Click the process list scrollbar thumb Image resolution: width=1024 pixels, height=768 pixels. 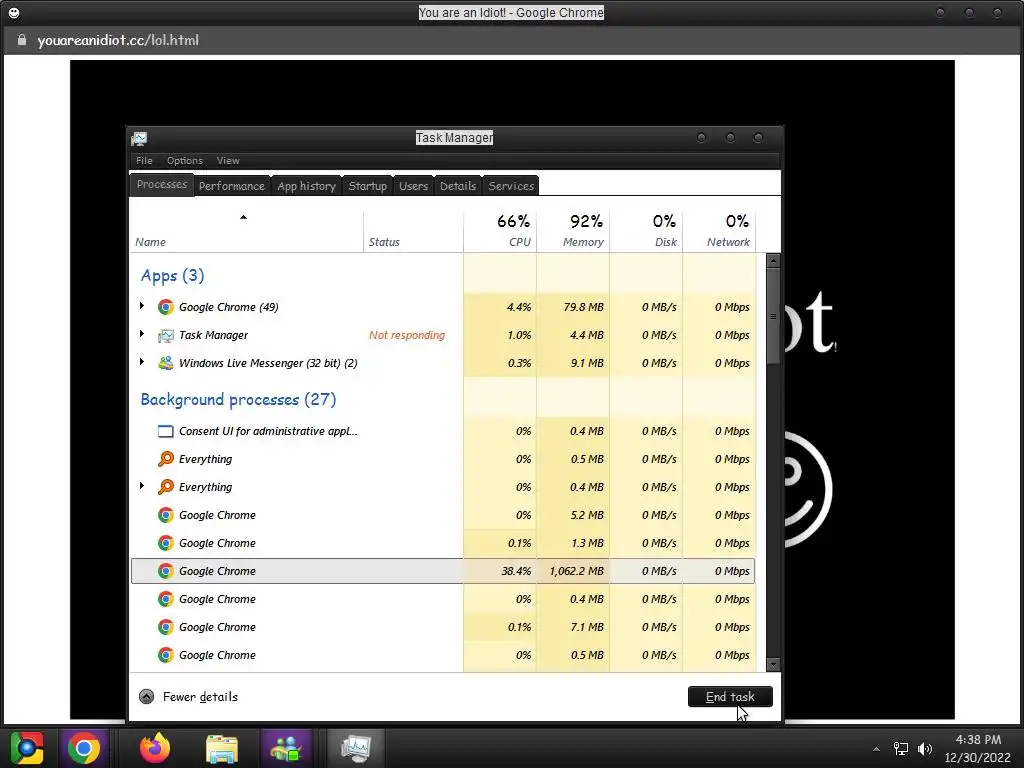pyautogui.click(x=773, y=316)
